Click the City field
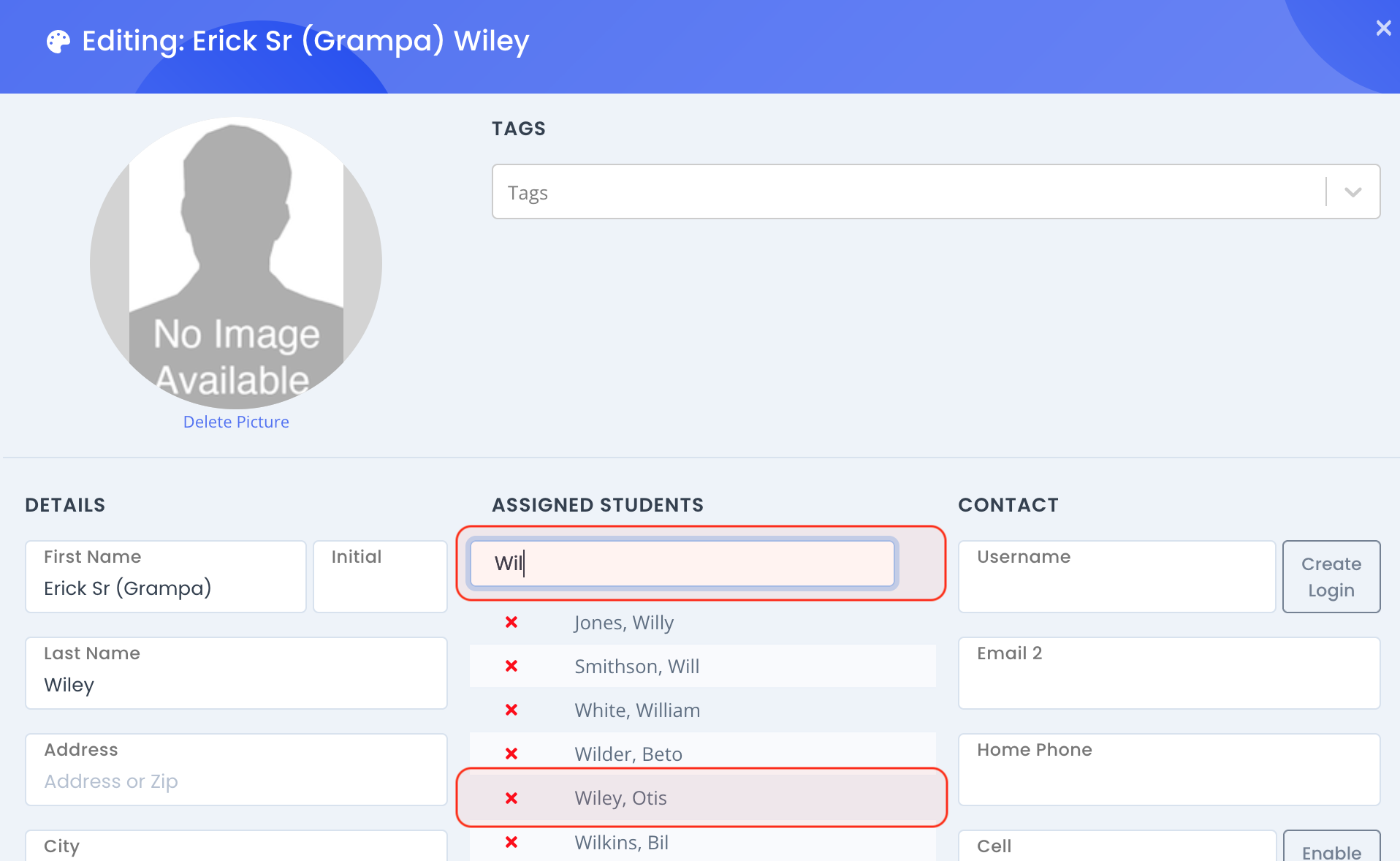Viewport: 1400px width, 861px height. (236, 846)
